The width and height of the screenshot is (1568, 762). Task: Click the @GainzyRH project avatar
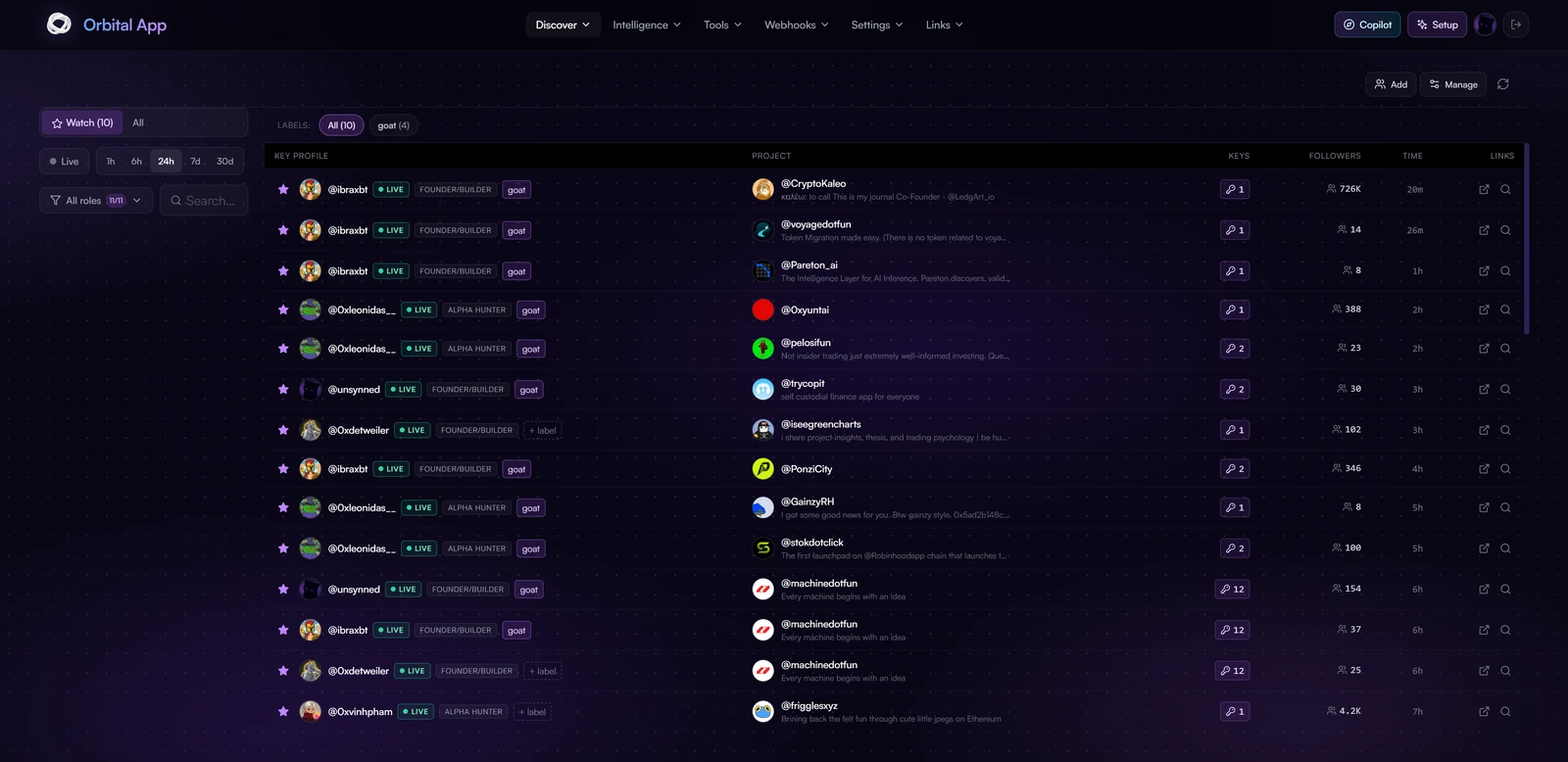click(x=762, y=508)
